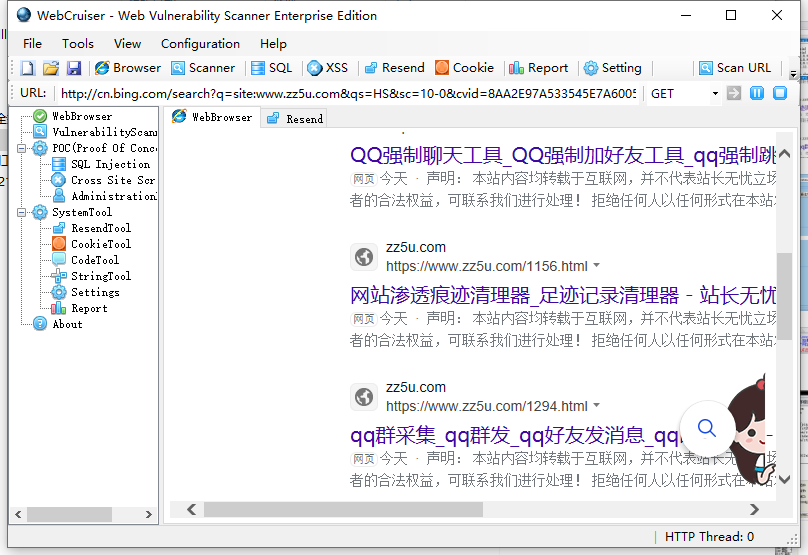Open Report from the toolbar

(x=538, y=68)
